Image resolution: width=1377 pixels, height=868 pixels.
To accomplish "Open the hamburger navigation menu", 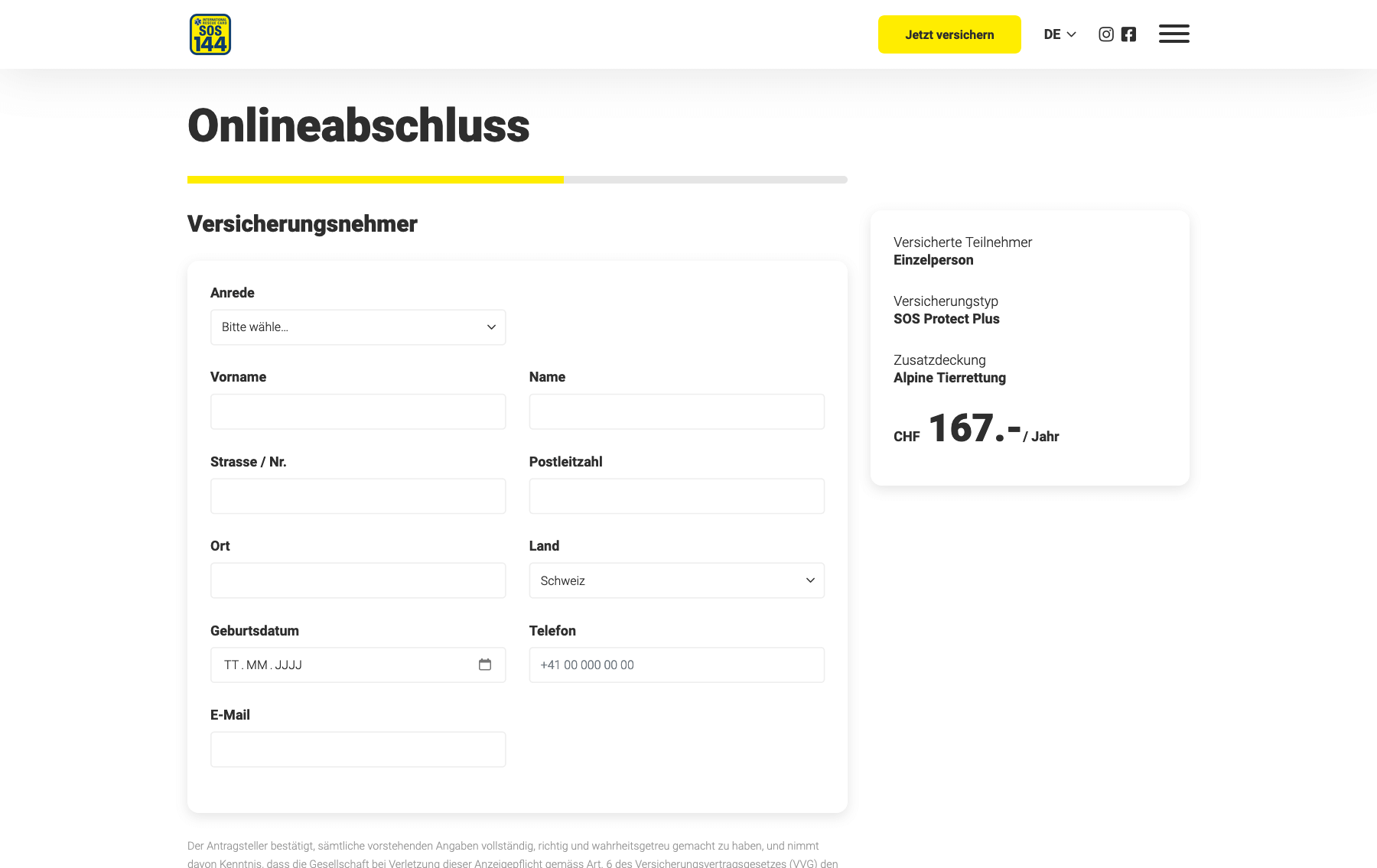I will (x=1174, y=34).
